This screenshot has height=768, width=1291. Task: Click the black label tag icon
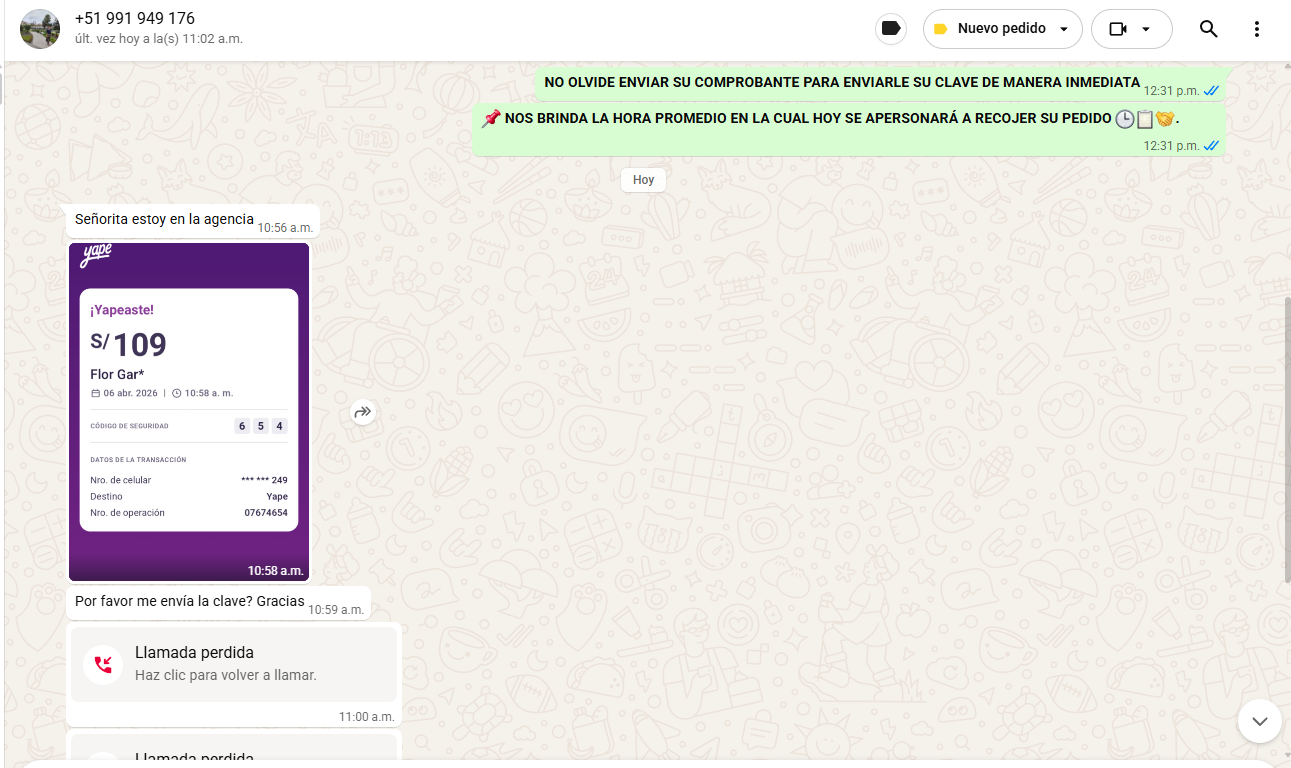coord(890,29)
